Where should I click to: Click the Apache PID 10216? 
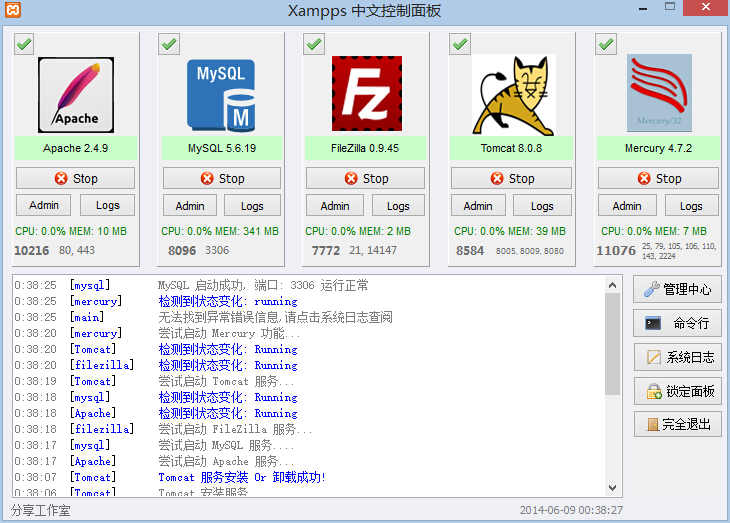coord(32,251)
